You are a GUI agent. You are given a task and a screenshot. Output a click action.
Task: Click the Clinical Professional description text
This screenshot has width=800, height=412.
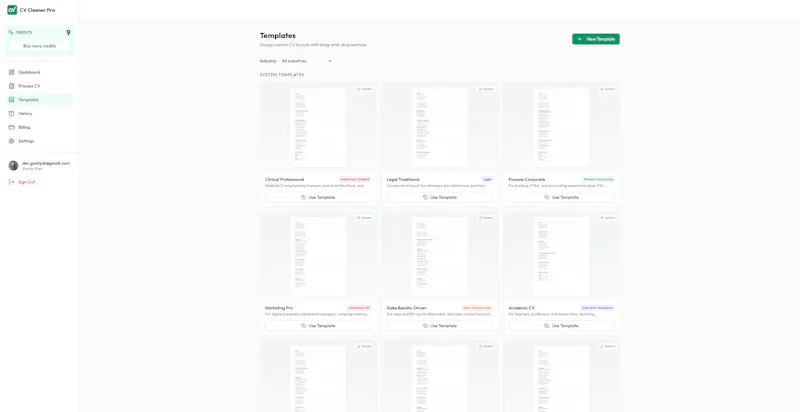pyautogui.click(x=316, y=186)
